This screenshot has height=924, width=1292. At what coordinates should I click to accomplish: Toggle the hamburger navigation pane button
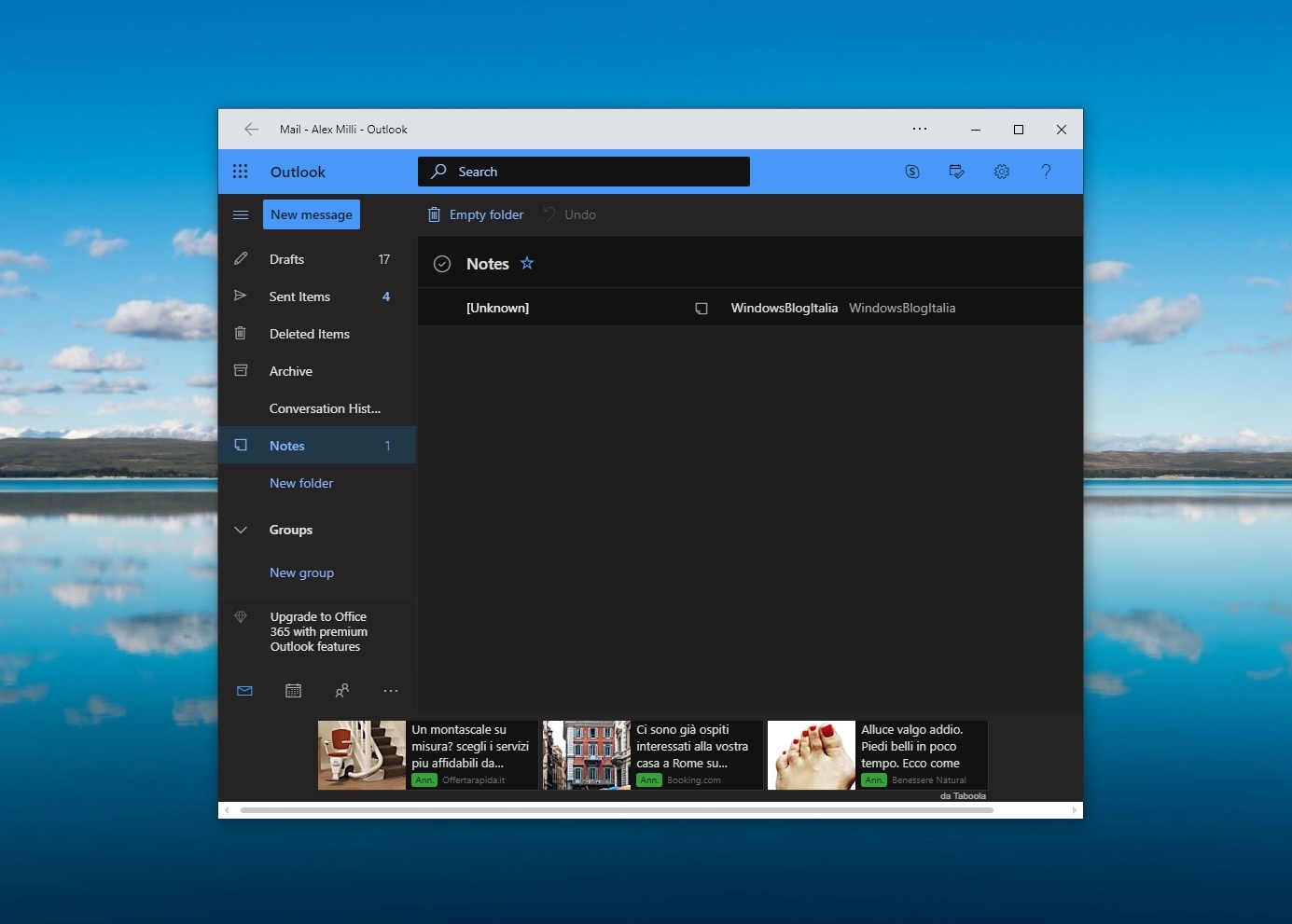(240, 214)
